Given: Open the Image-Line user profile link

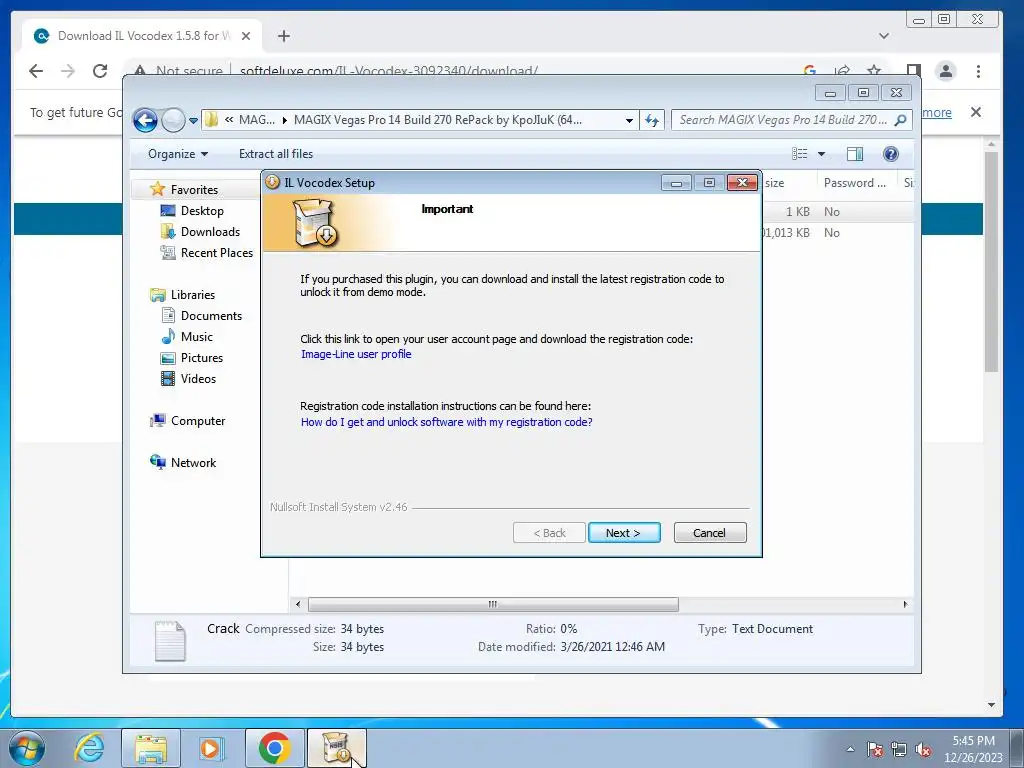Looking at the screenshot, I should (x=356, y=354).
